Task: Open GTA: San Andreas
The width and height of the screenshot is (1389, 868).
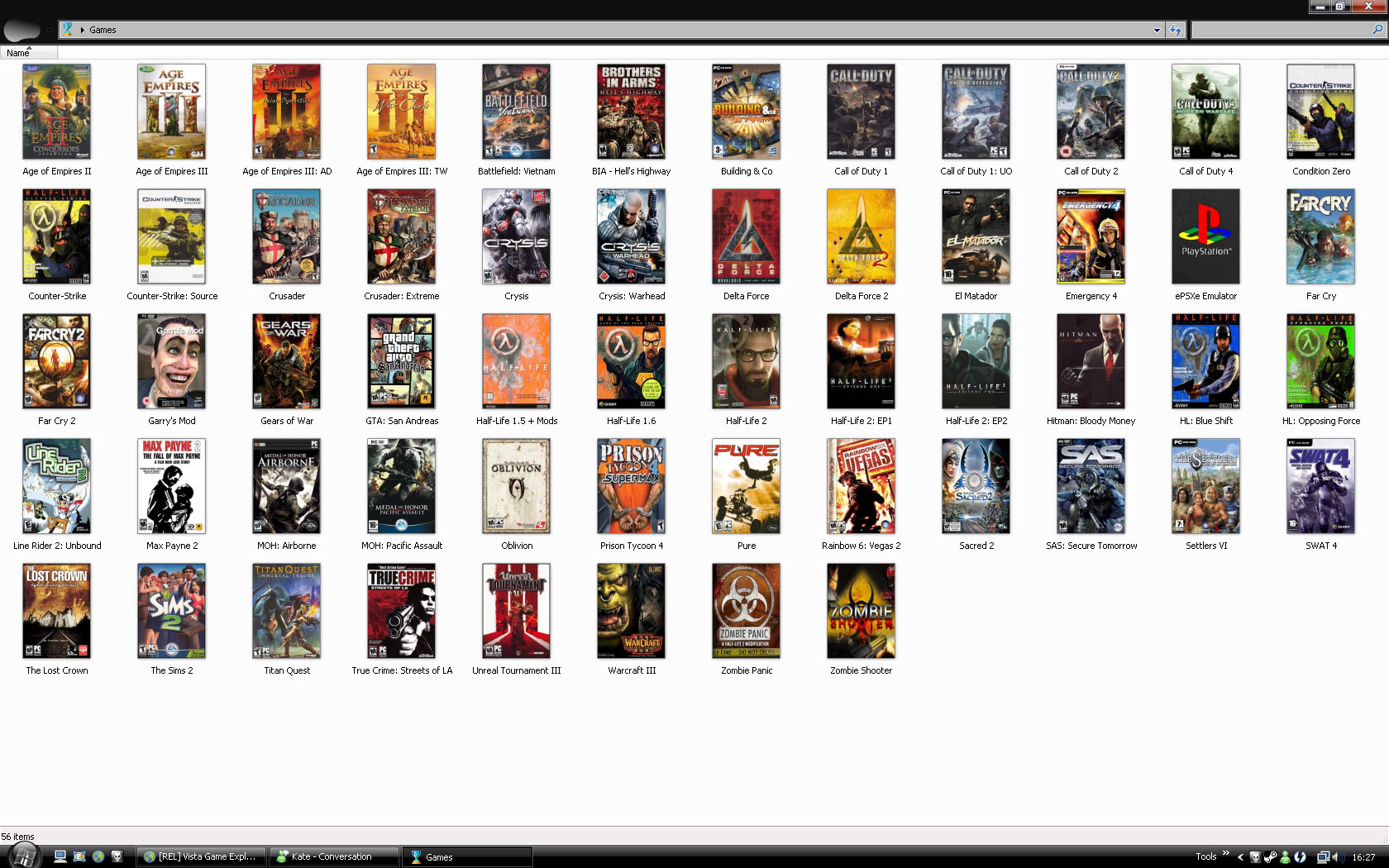Action: click(x=401, y=361)
